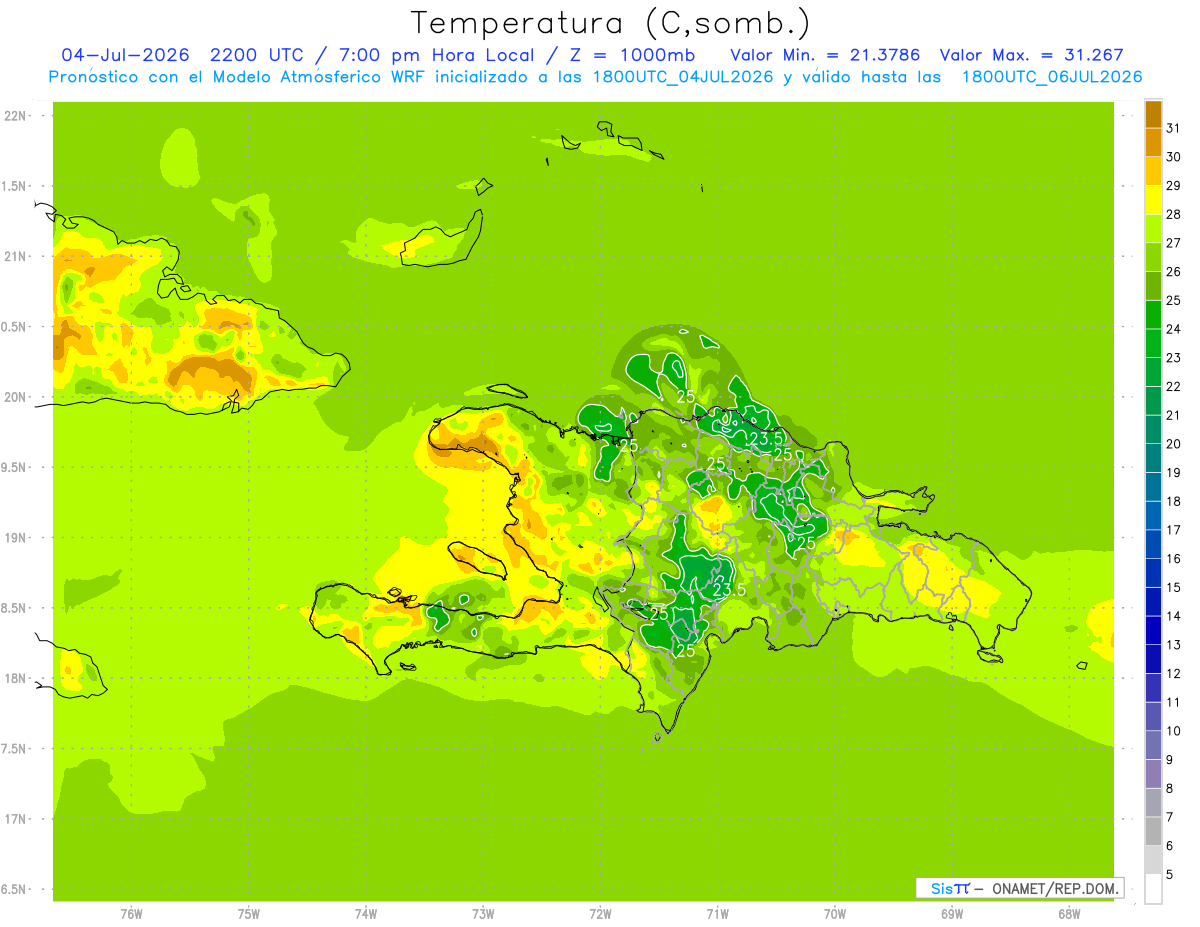Viewport: 1200px width, 927px height.
Task: Click the '69W' longitude axis label
Action: click(952, 914)
